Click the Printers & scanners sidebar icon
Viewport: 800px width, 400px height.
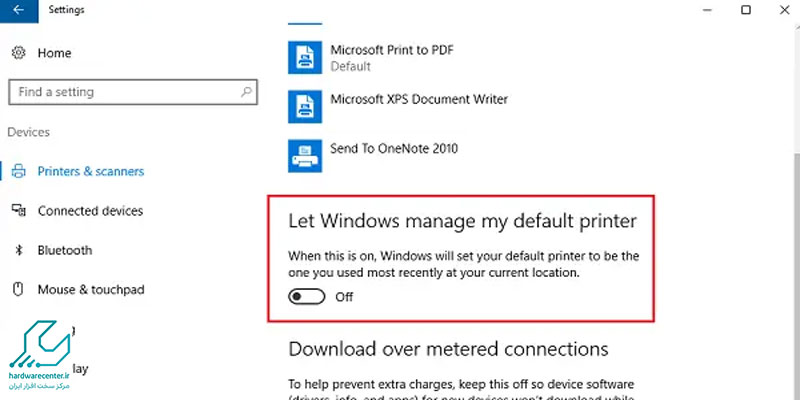[18, 171]
